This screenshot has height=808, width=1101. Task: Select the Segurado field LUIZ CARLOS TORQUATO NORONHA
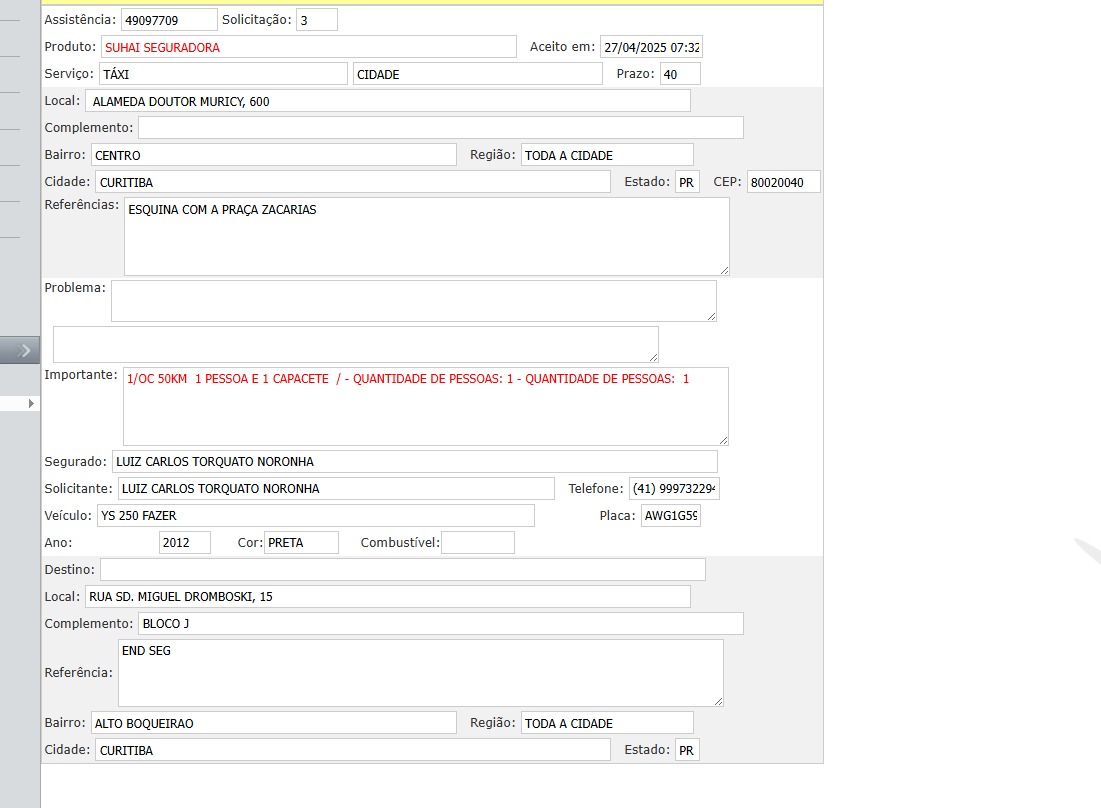click(x=414, y=461)
